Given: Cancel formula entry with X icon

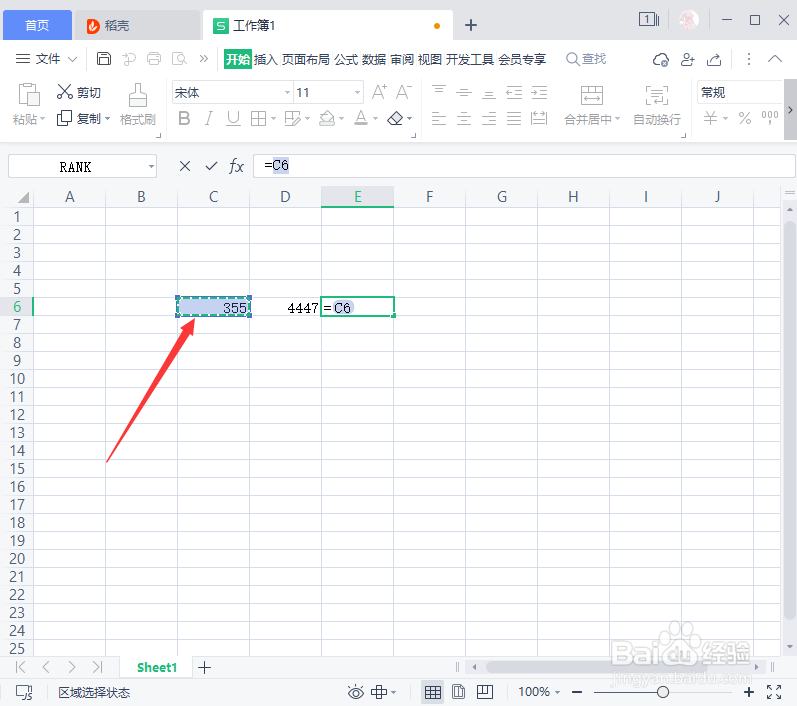Looking at the screenshot, I should pyautogui.click(x=185, y=166).
